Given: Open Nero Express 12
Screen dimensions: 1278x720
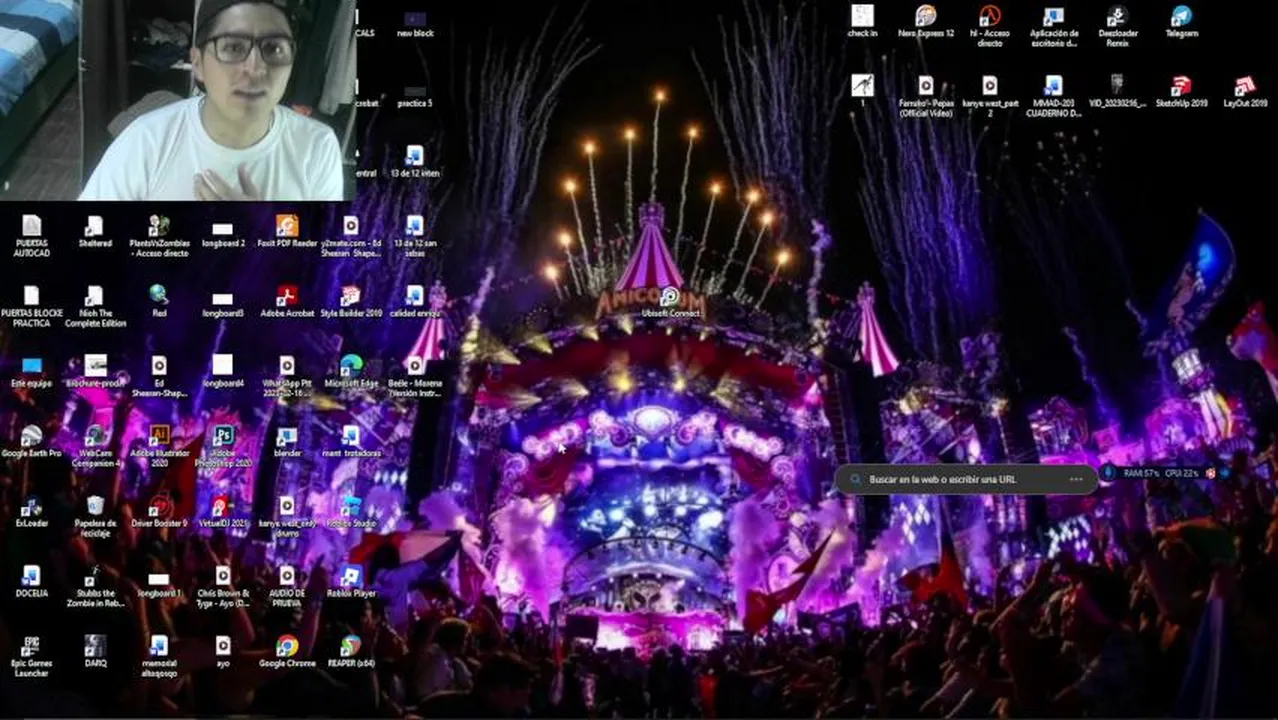Looking at the screenshot, I should tap(926, 21).
